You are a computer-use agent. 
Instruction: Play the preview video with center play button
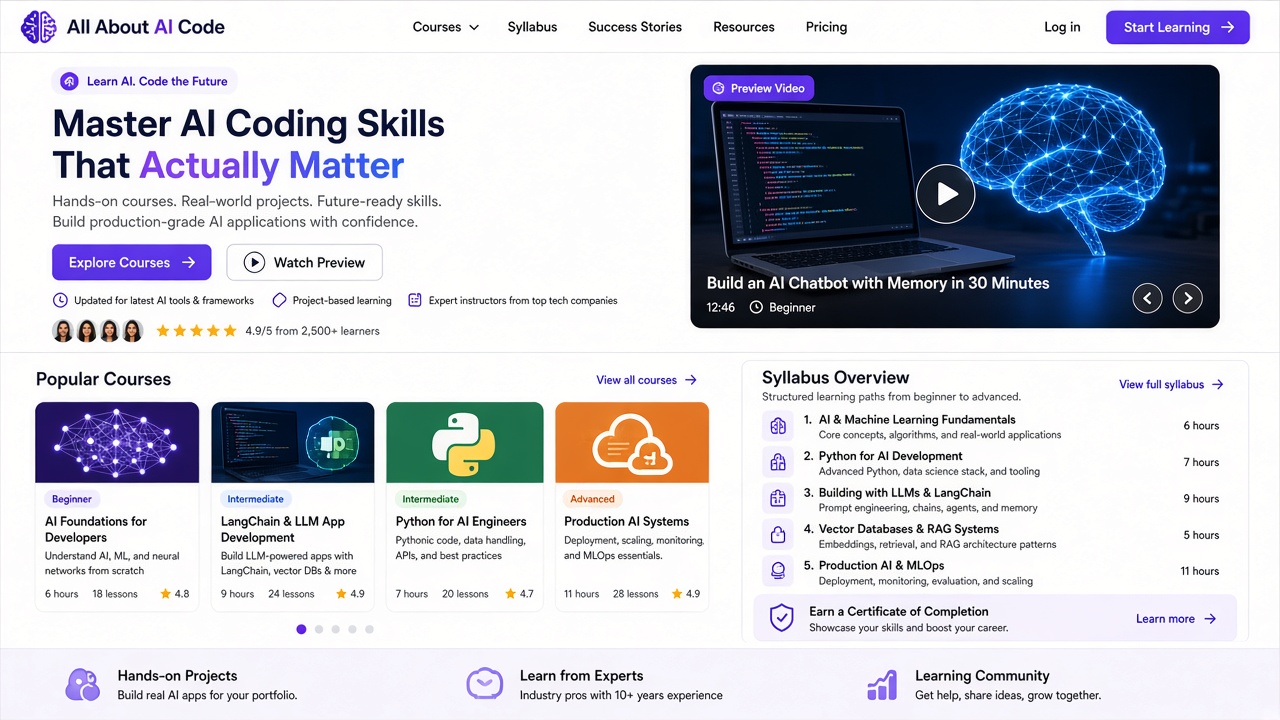(x=945, y=194)
